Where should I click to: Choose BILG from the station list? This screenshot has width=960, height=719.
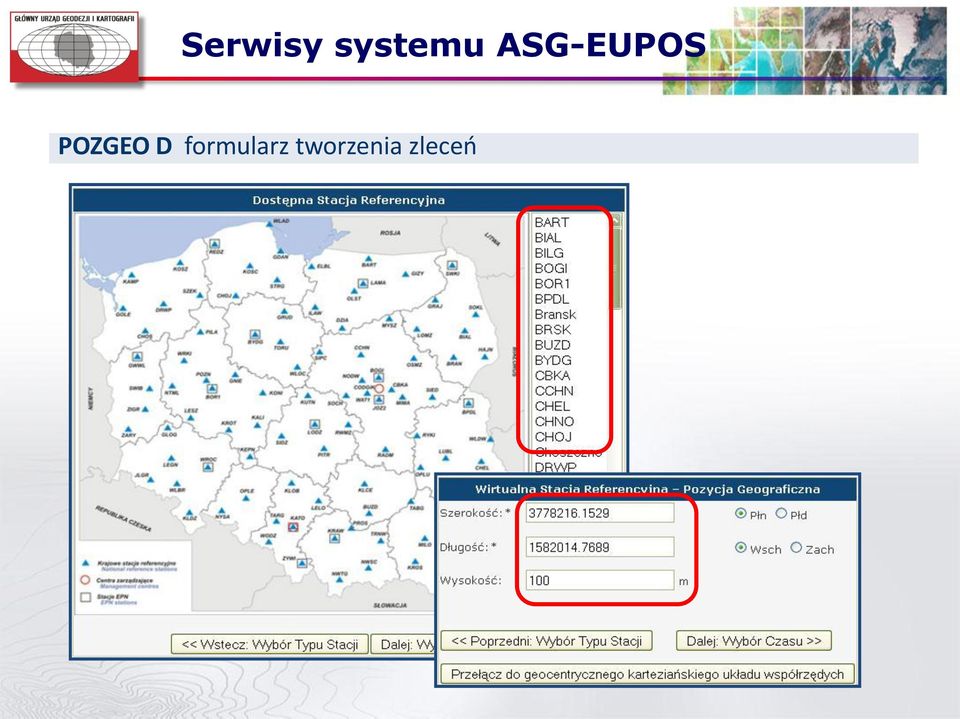click(549, 253)
